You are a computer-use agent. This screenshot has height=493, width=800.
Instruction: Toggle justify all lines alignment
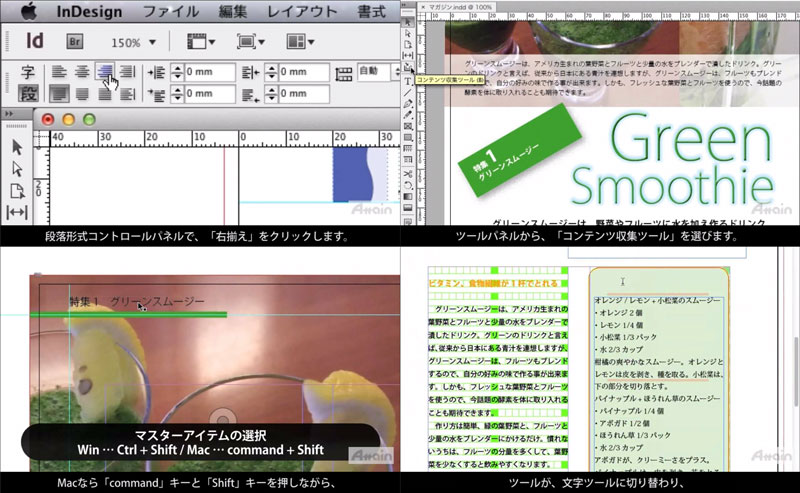point(105,93)
